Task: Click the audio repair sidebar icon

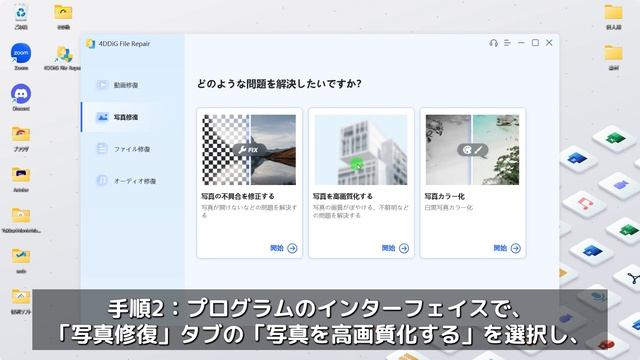Action: coord(102,180)
